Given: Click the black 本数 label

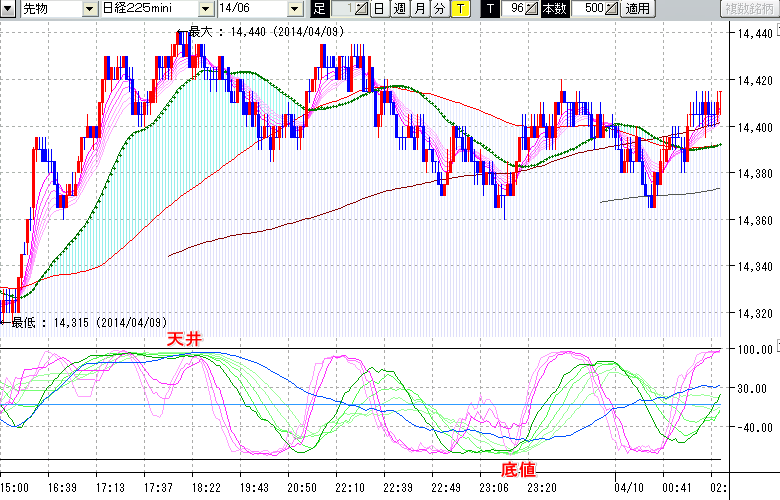Looking at the screenshot, I should 553,9.
